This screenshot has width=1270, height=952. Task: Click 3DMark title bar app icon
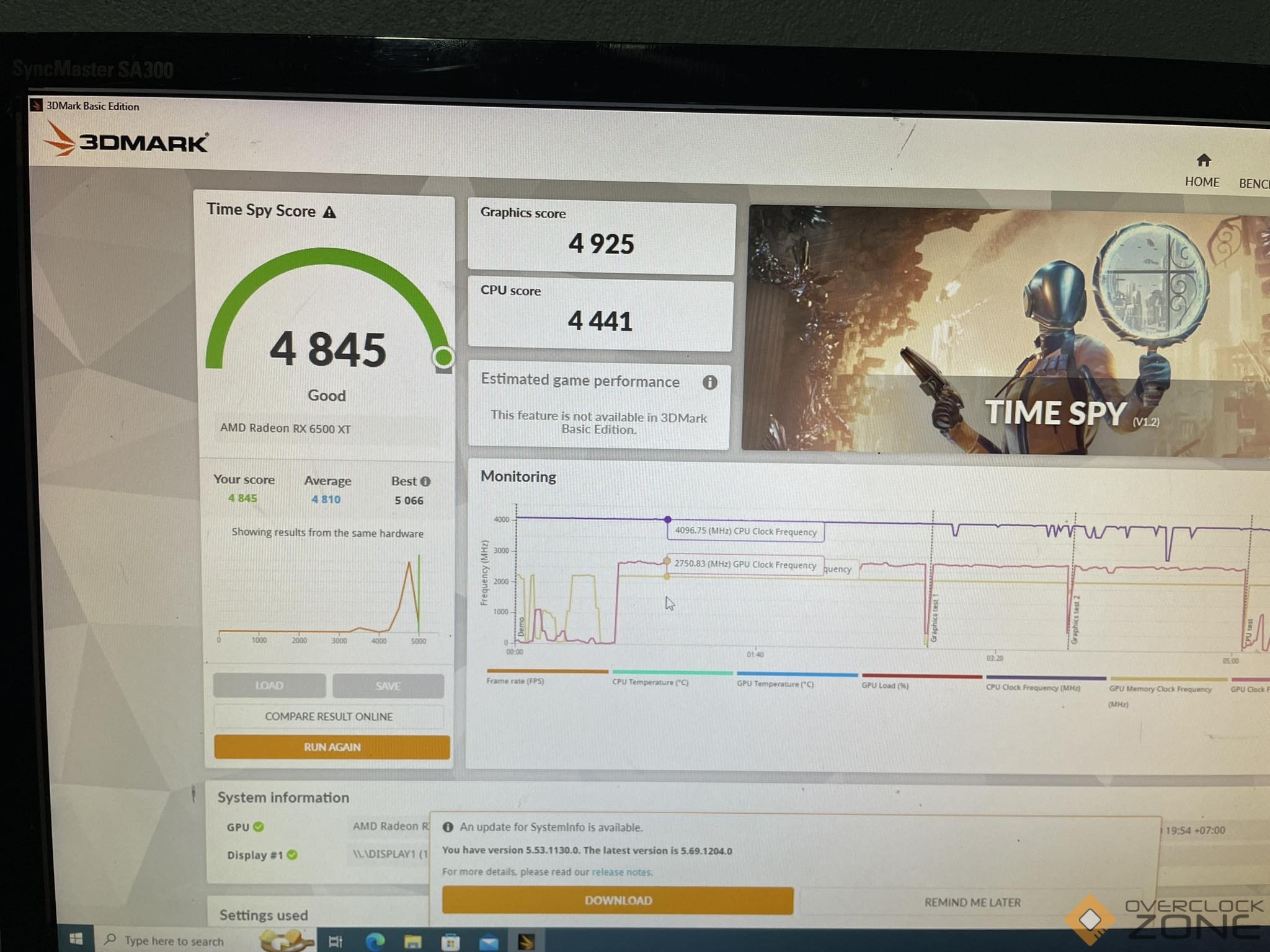tap(36, 105)
